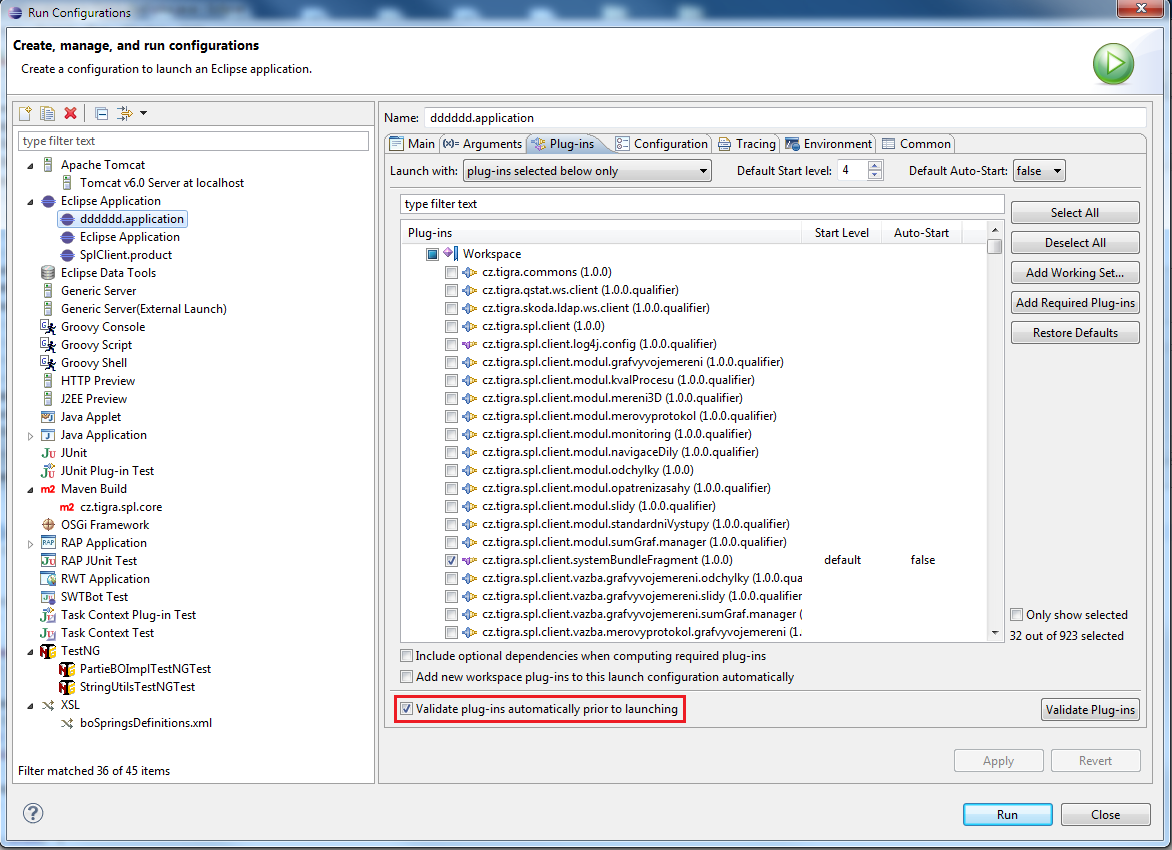Select the J2EE Preview configuration type
The width and height of the screenshot is (1172, 850).
point(93,399)
